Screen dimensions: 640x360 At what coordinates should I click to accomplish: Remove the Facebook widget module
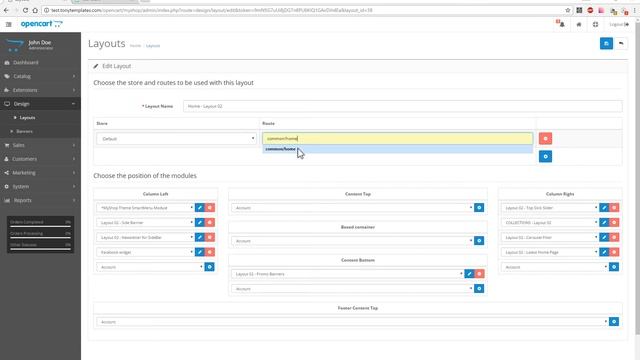pos(209,252)
